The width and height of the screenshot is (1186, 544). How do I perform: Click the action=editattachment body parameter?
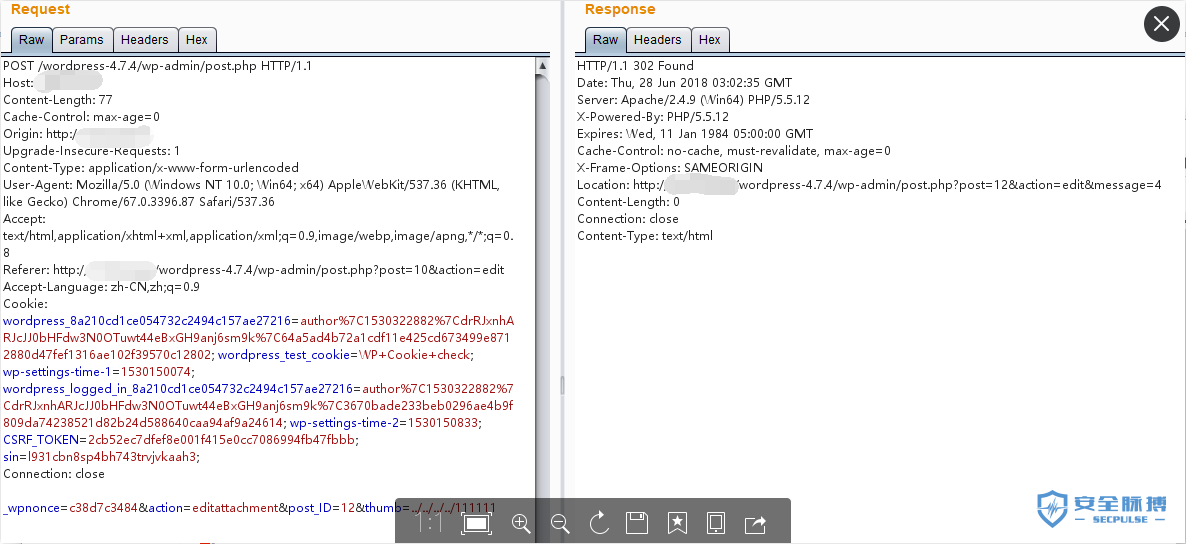[213, 508]
